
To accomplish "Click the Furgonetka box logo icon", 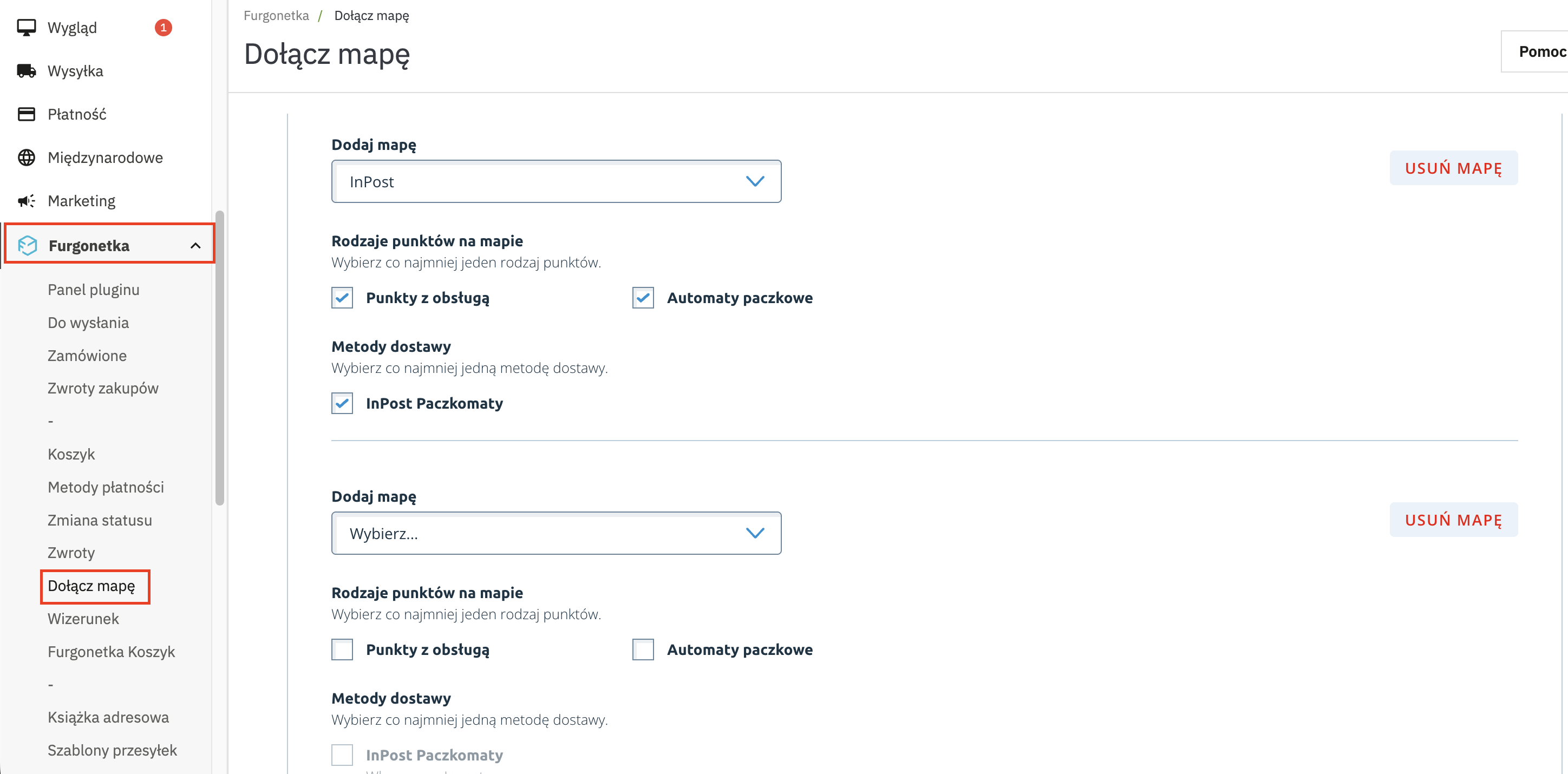I will (x=28, y=245).
